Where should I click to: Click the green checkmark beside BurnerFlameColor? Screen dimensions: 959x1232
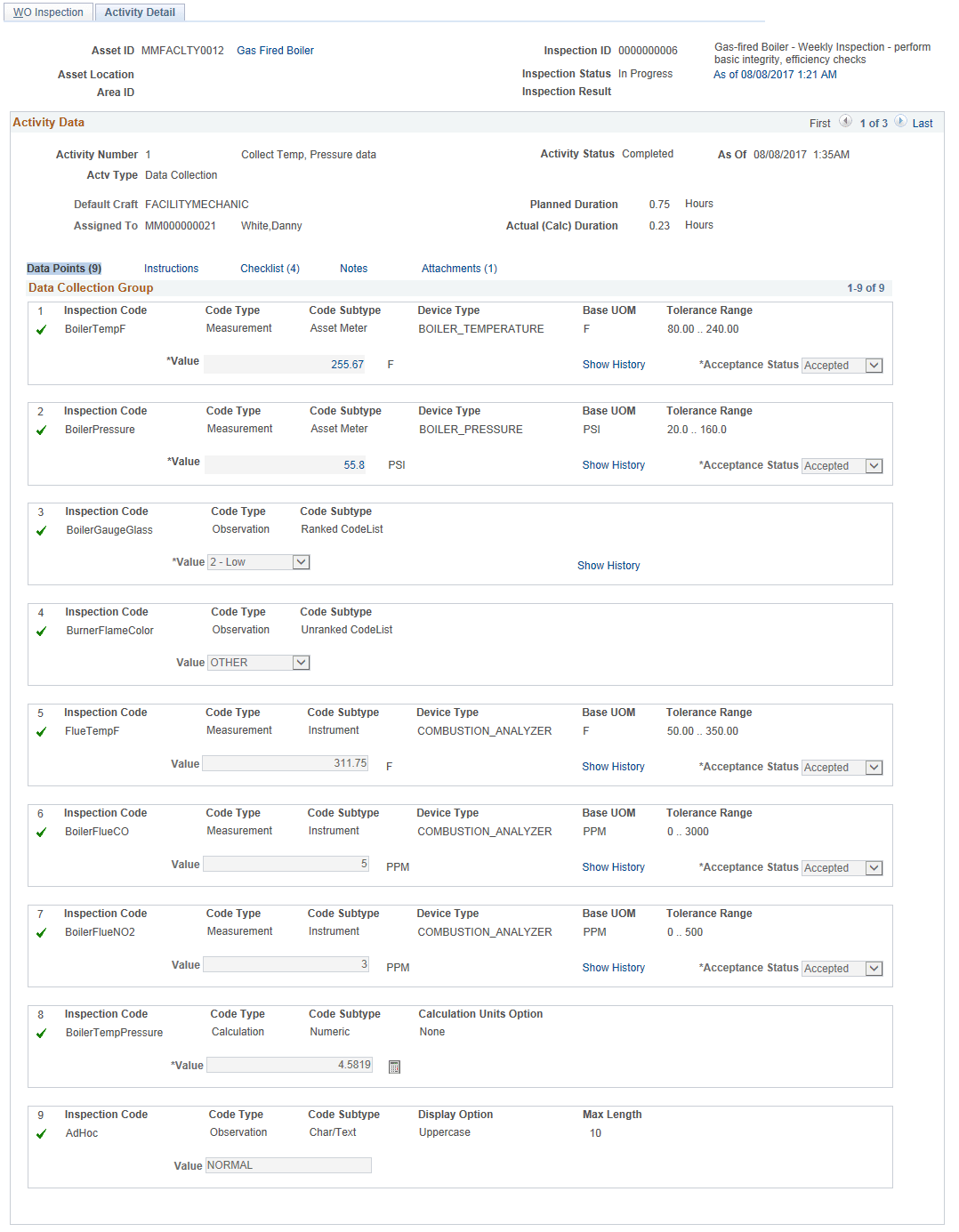(41, 631)
